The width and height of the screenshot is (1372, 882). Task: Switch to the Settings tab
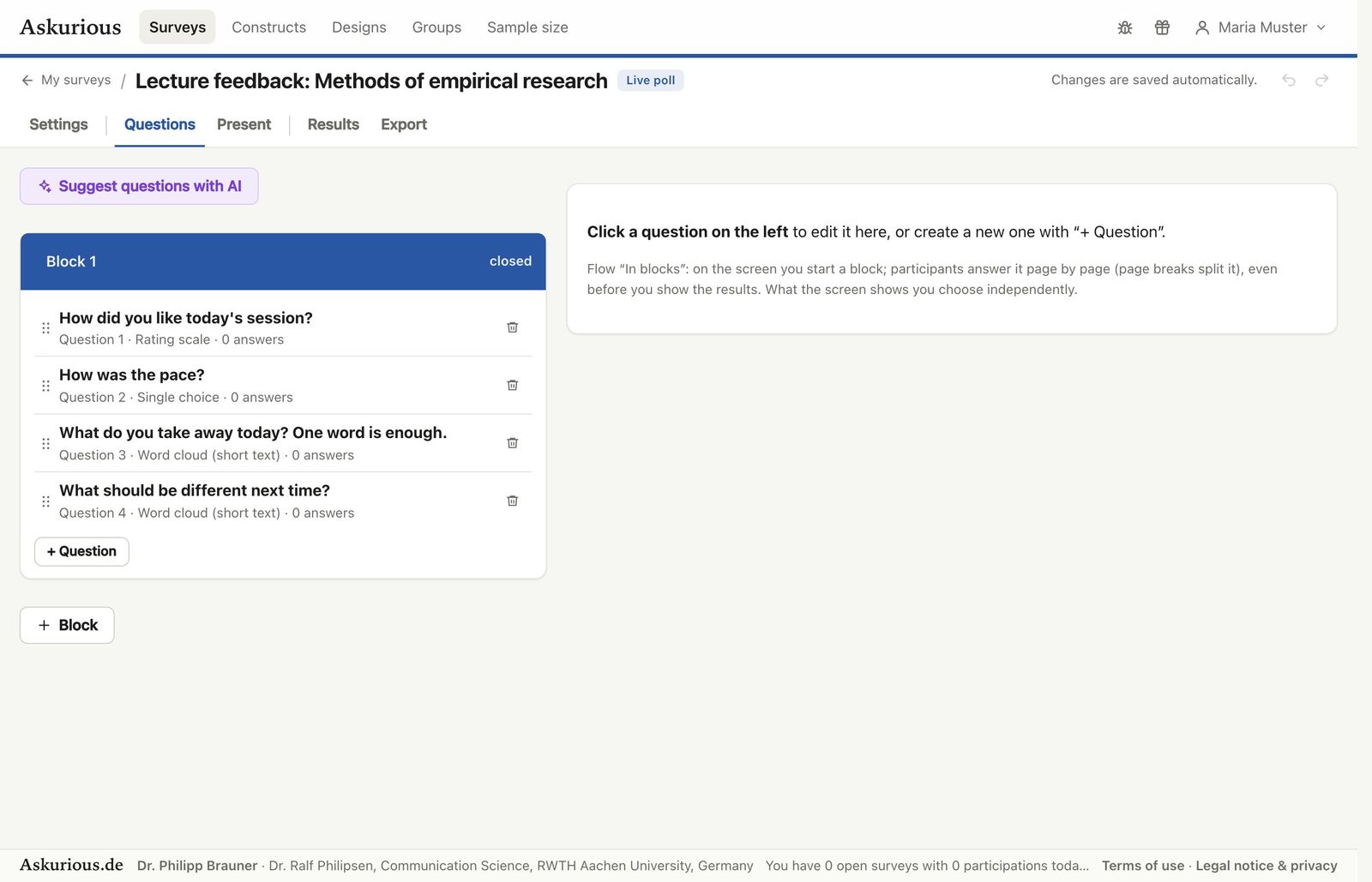58,124
